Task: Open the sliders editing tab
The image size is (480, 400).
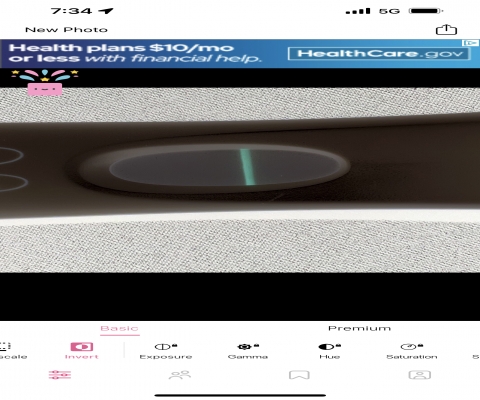Action: [60, 375]
